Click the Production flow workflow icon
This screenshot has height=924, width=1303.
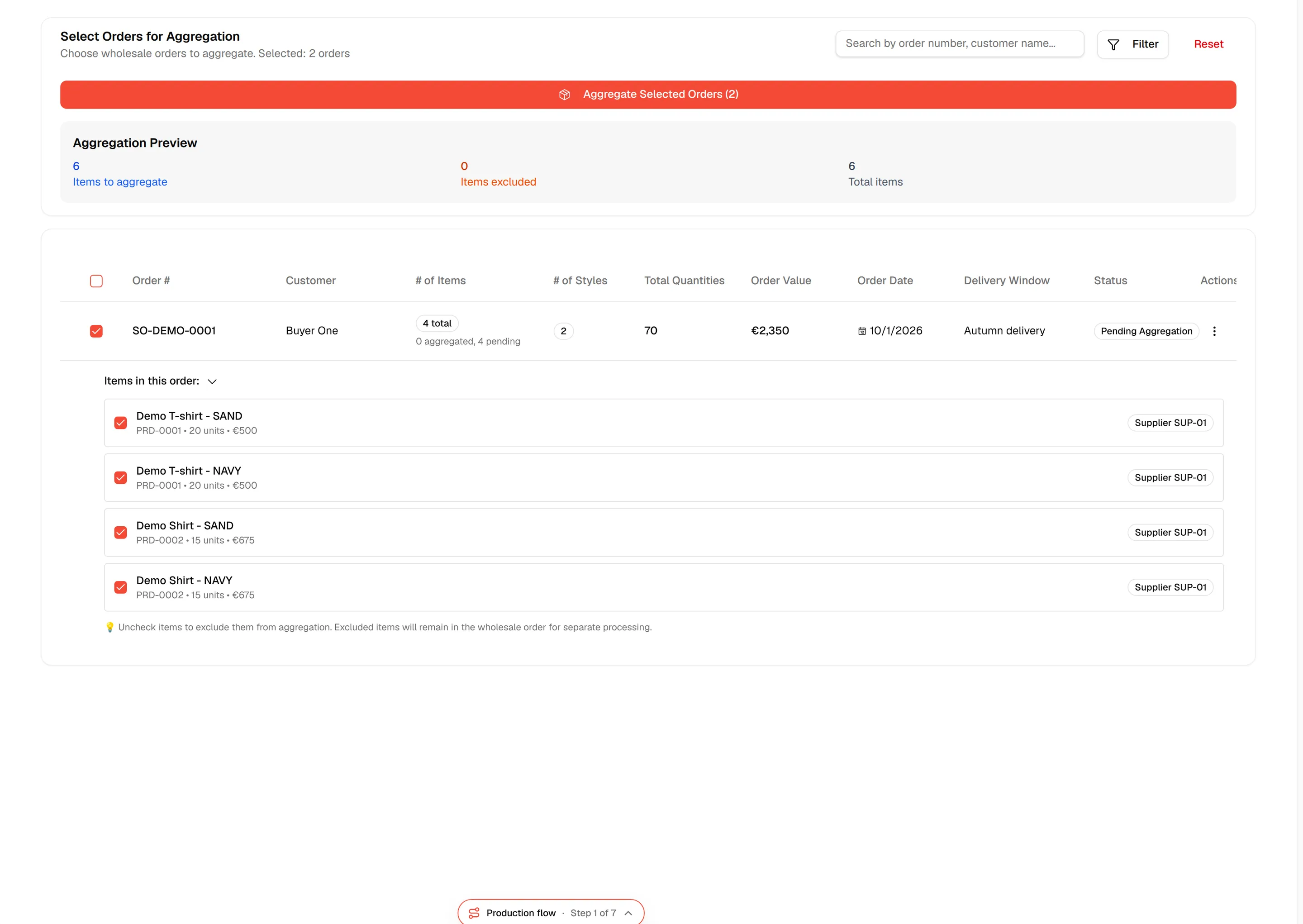tap(474, 913)
